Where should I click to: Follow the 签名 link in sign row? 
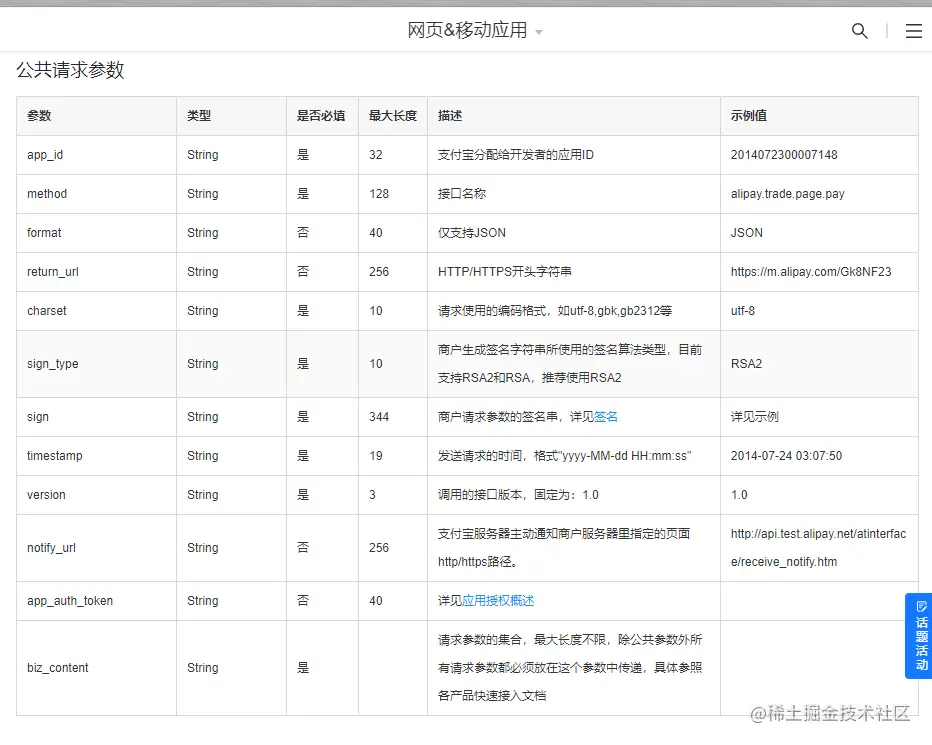tap(606, 417)
